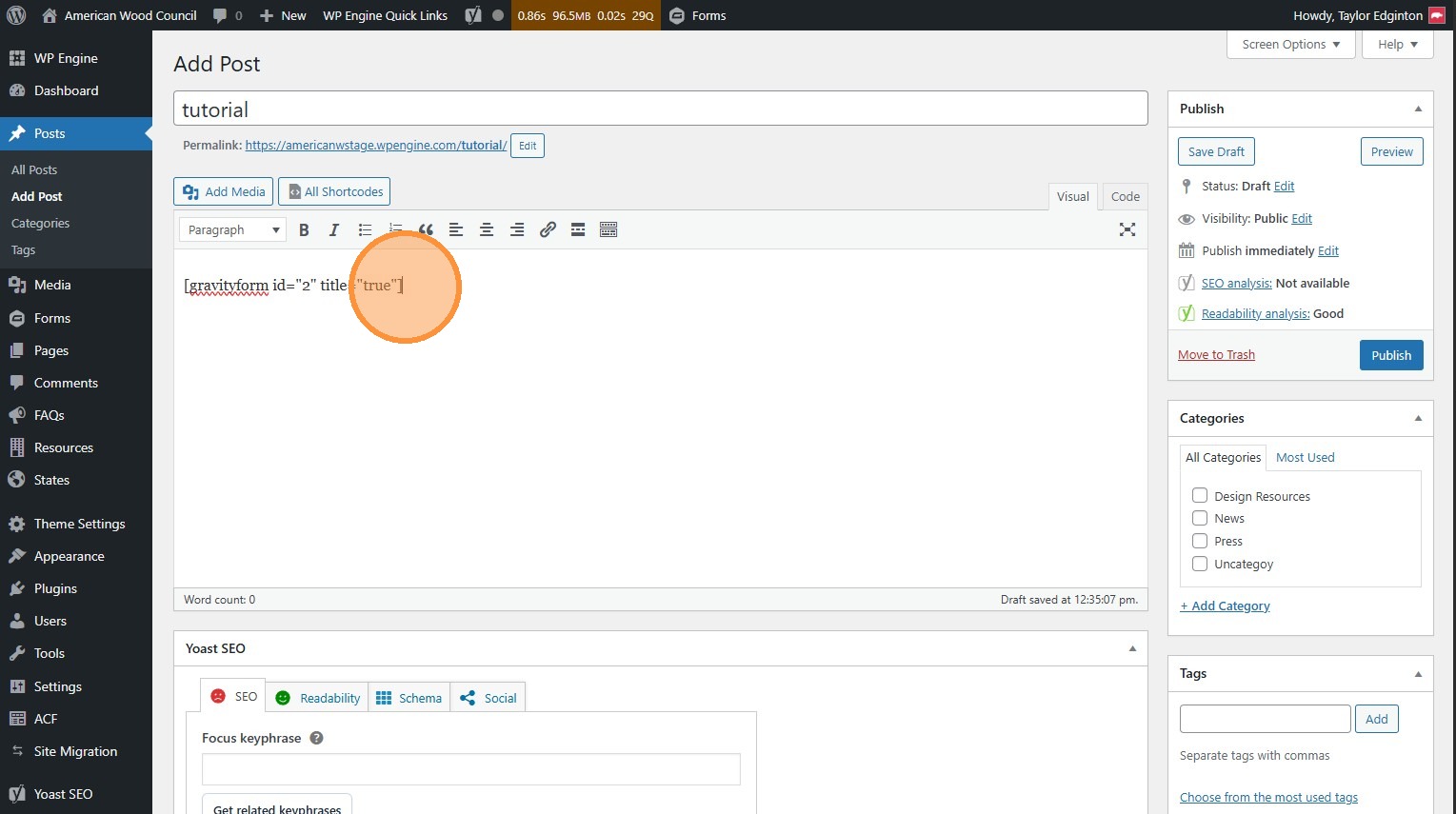Save the post as draft

pyautogui.click(x=1216, y=151)
